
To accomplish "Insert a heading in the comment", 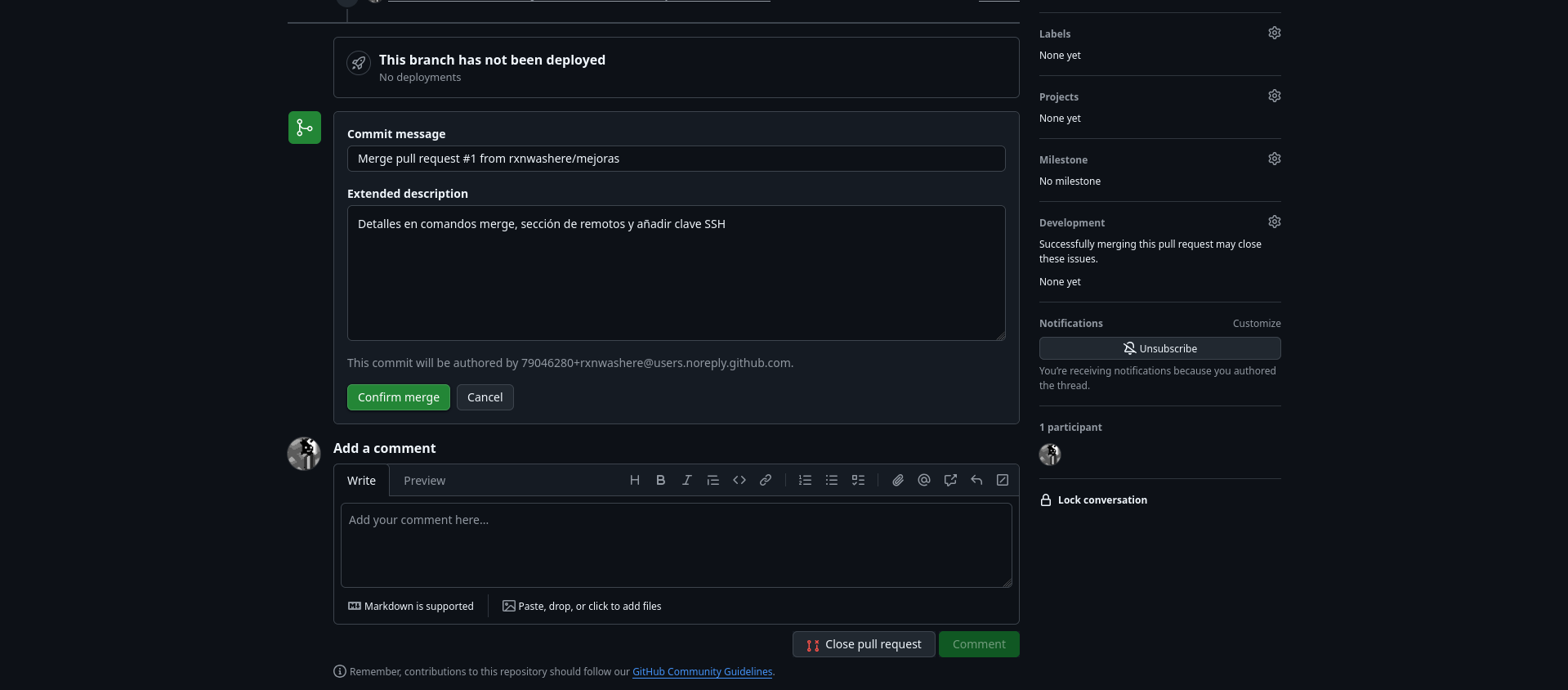I will [634, 481].
